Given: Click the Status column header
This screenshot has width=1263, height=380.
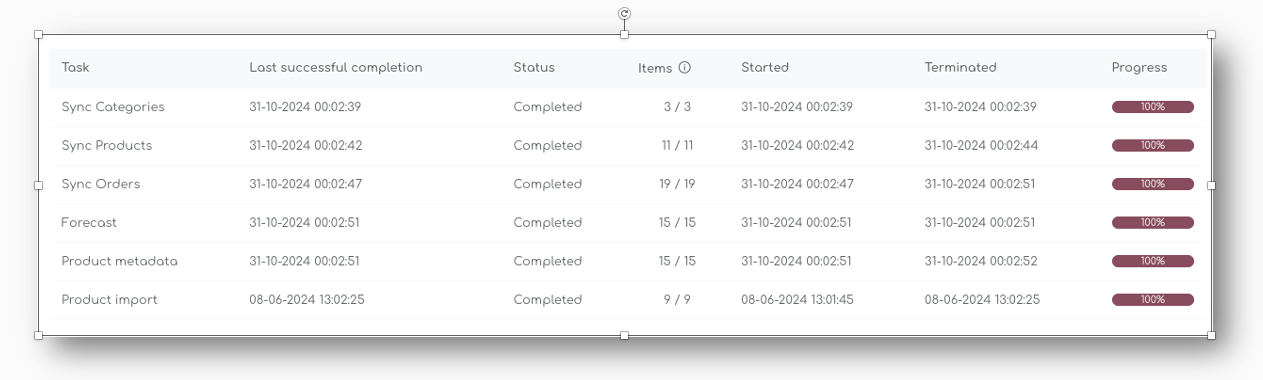Looking at the screenshot, I should coord(534,68).
